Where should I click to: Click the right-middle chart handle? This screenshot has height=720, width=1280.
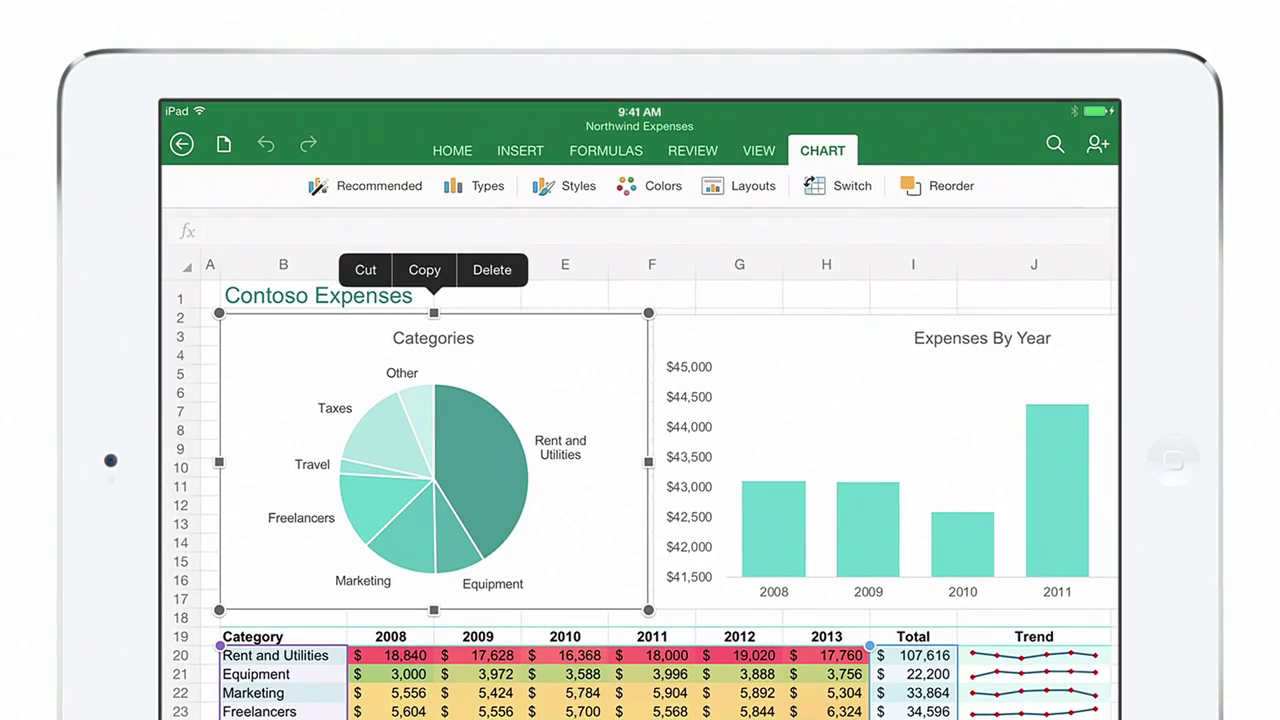pyautogui.click(x=648, y=462)
